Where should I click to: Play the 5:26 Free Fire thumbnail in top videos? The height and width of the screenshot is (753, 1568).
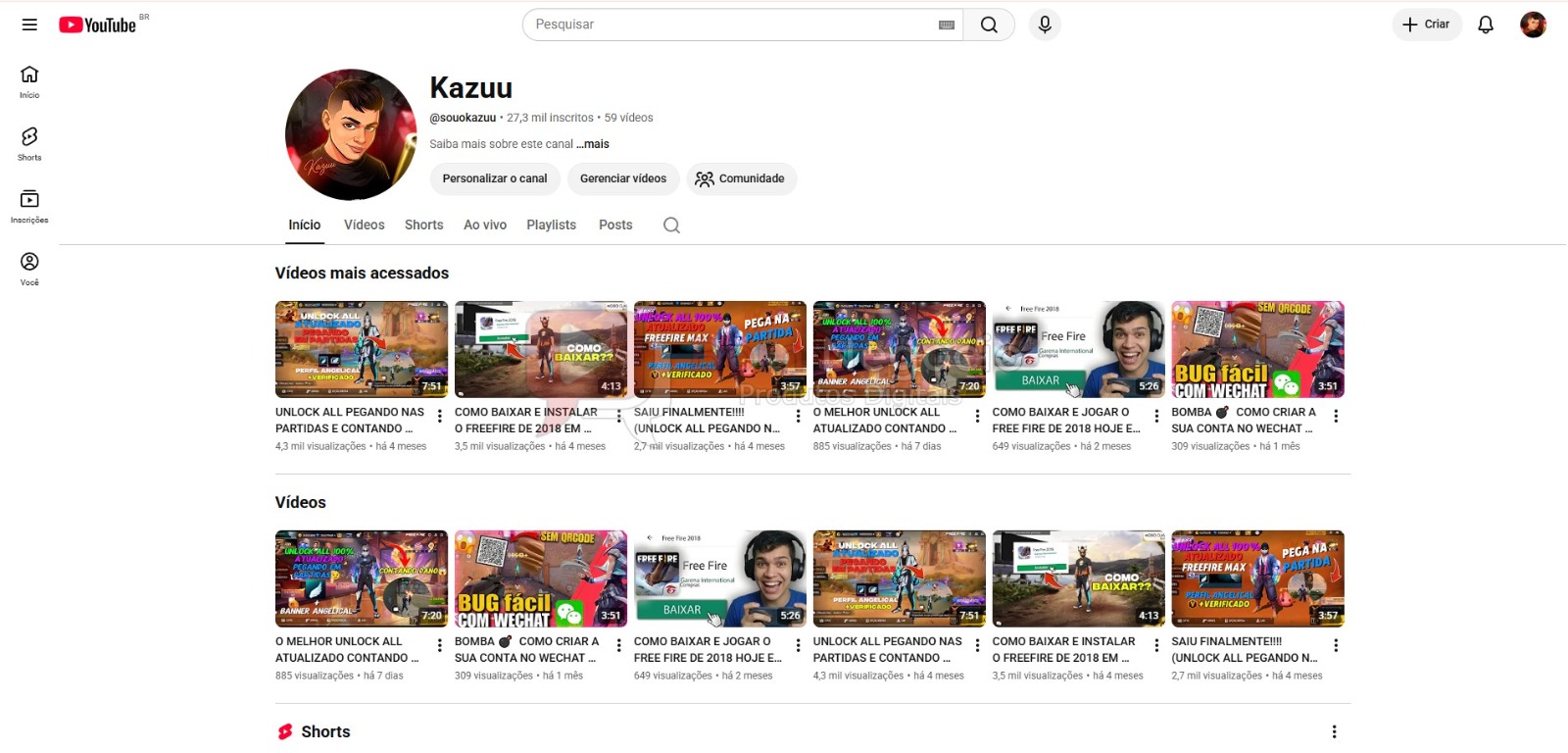coord(1079,349)
